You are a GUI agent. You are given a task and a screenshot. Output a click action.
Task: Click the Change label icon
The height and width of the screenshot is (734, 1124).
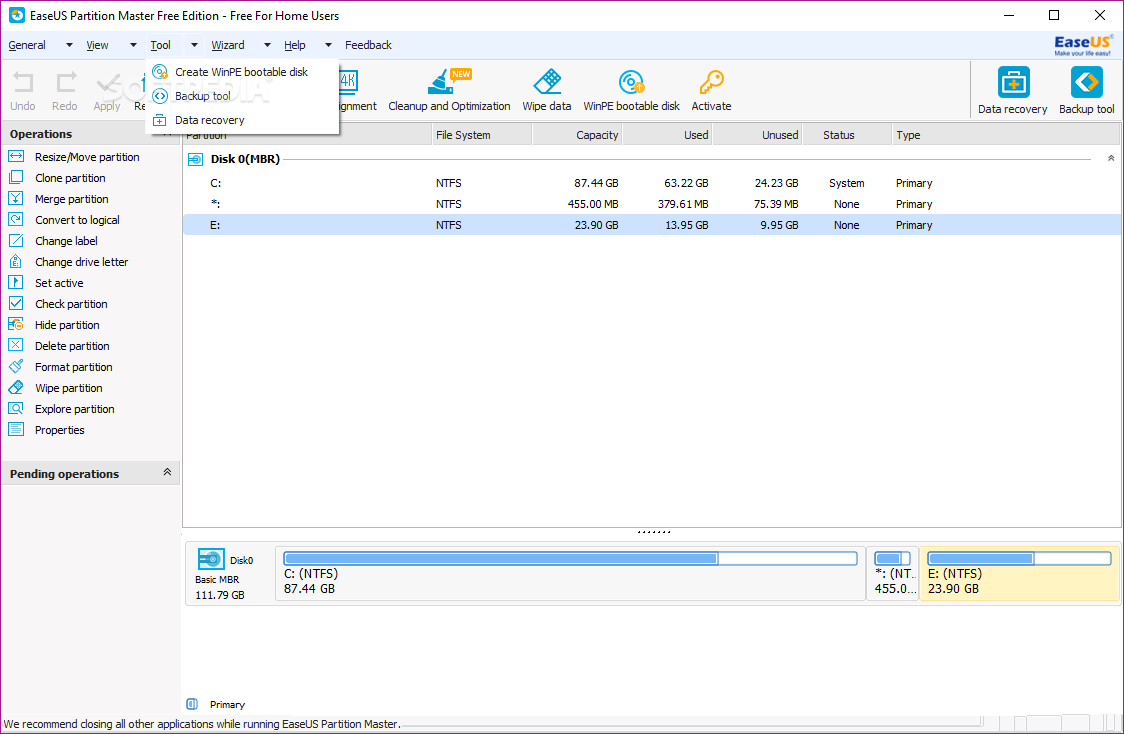pos(16,240)
